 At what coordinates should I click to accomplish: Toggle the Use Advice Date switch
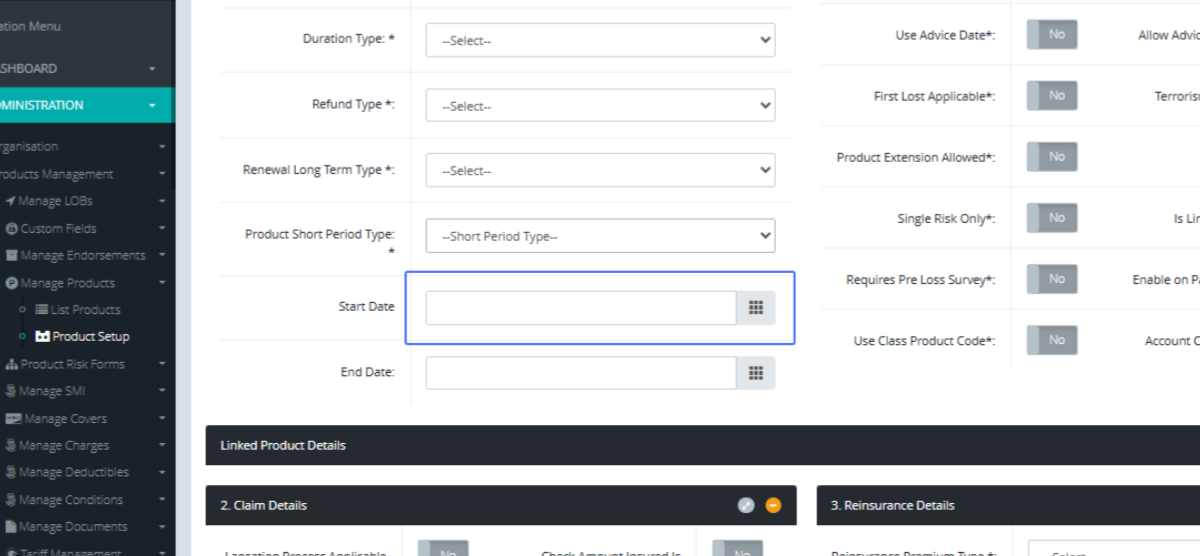(x=1051, y=35)
